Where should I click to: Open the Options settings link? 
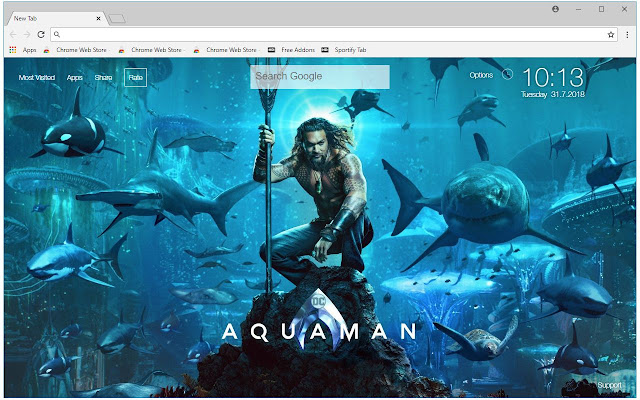point(481,75)
